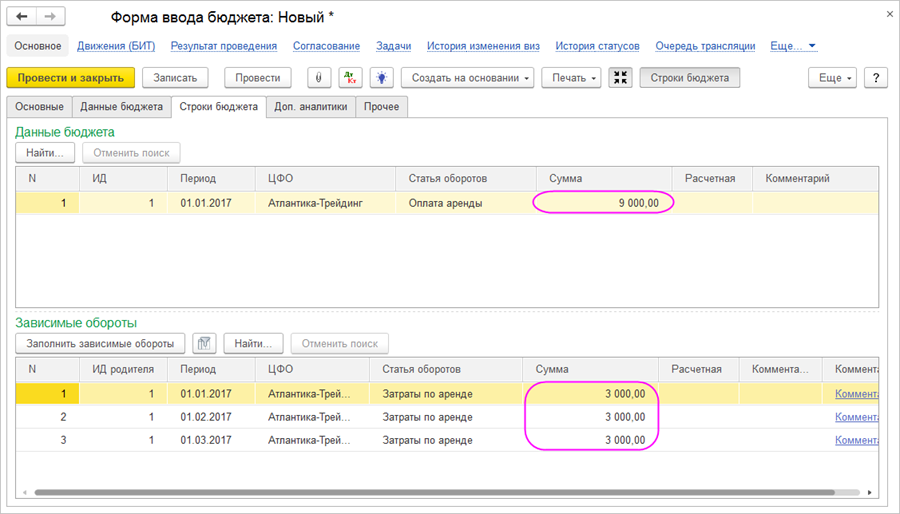Expand the Еще menu in navigation links
This screenshot has height=514, width=900.
794,46
